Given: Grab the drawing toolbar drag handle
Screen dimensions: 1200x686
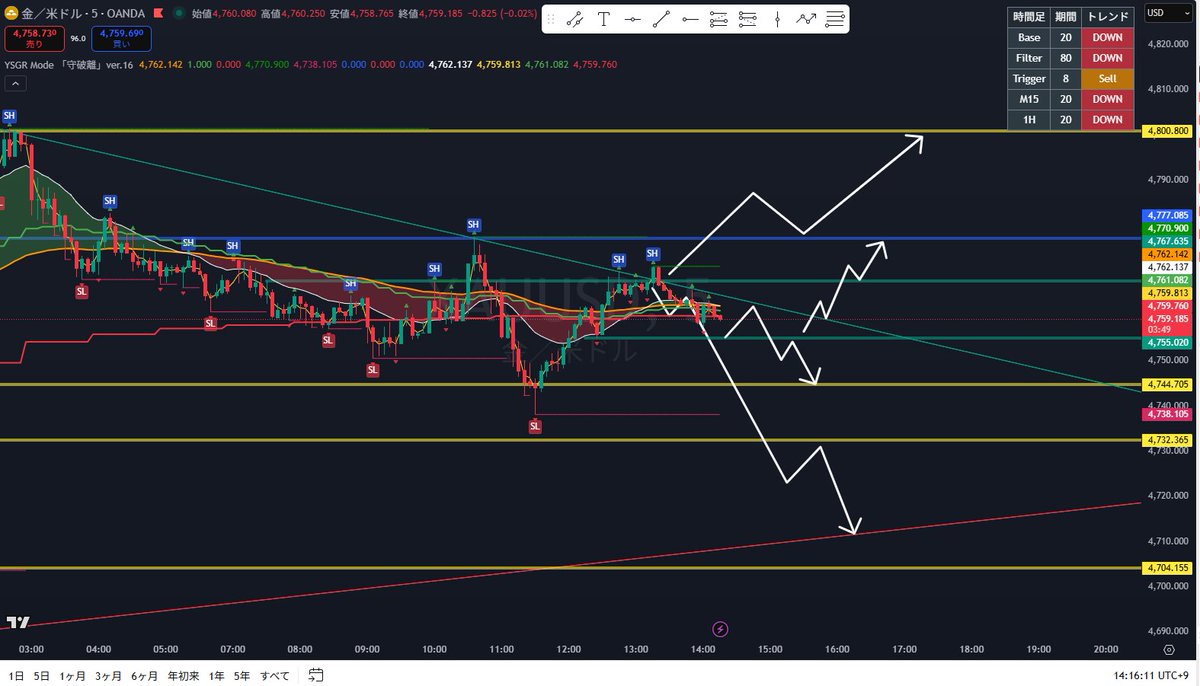Looking at the screenshot, I should click(550, 19).
